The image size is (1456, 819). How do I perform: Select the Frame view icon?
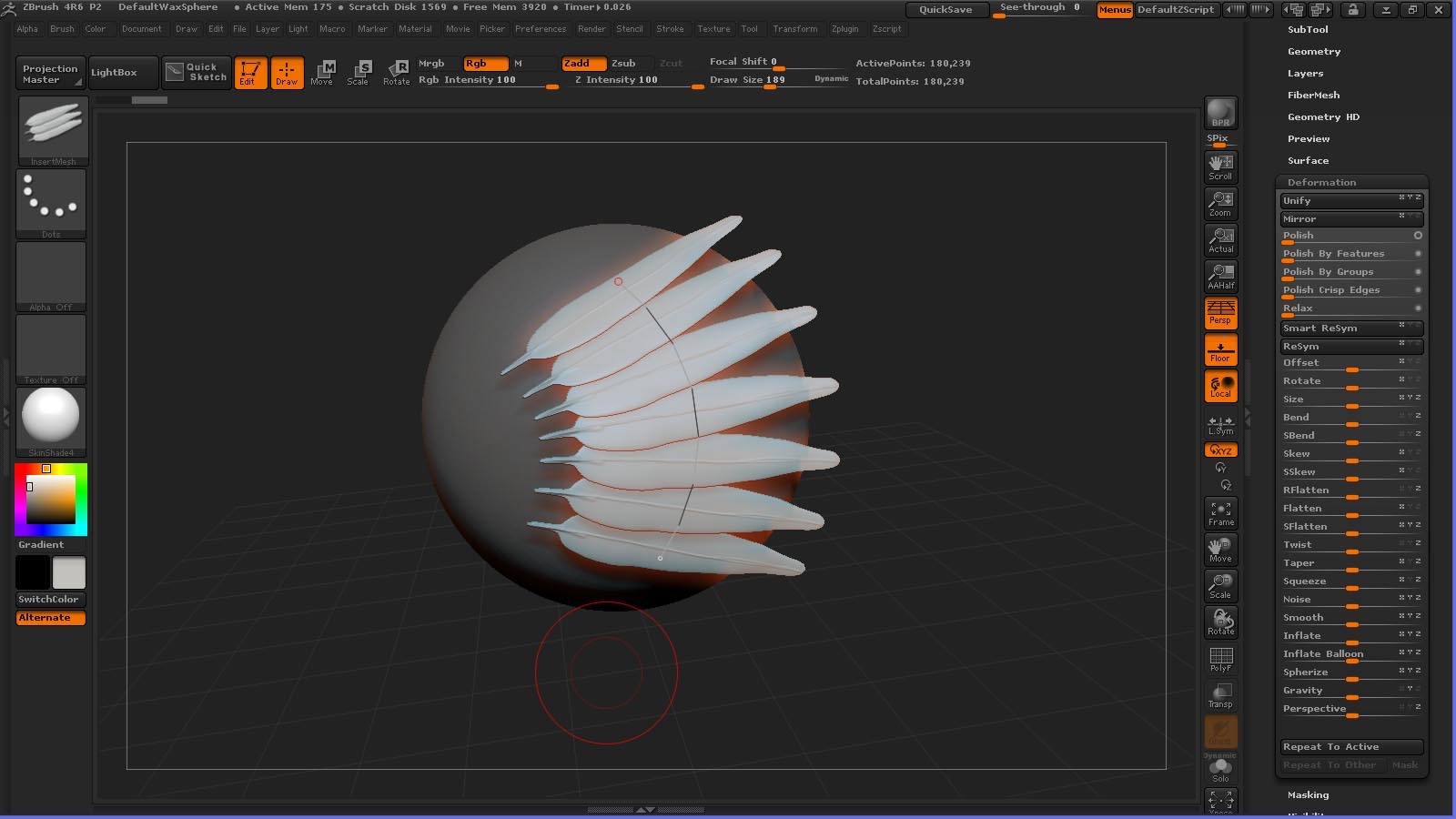point(1220,513)
